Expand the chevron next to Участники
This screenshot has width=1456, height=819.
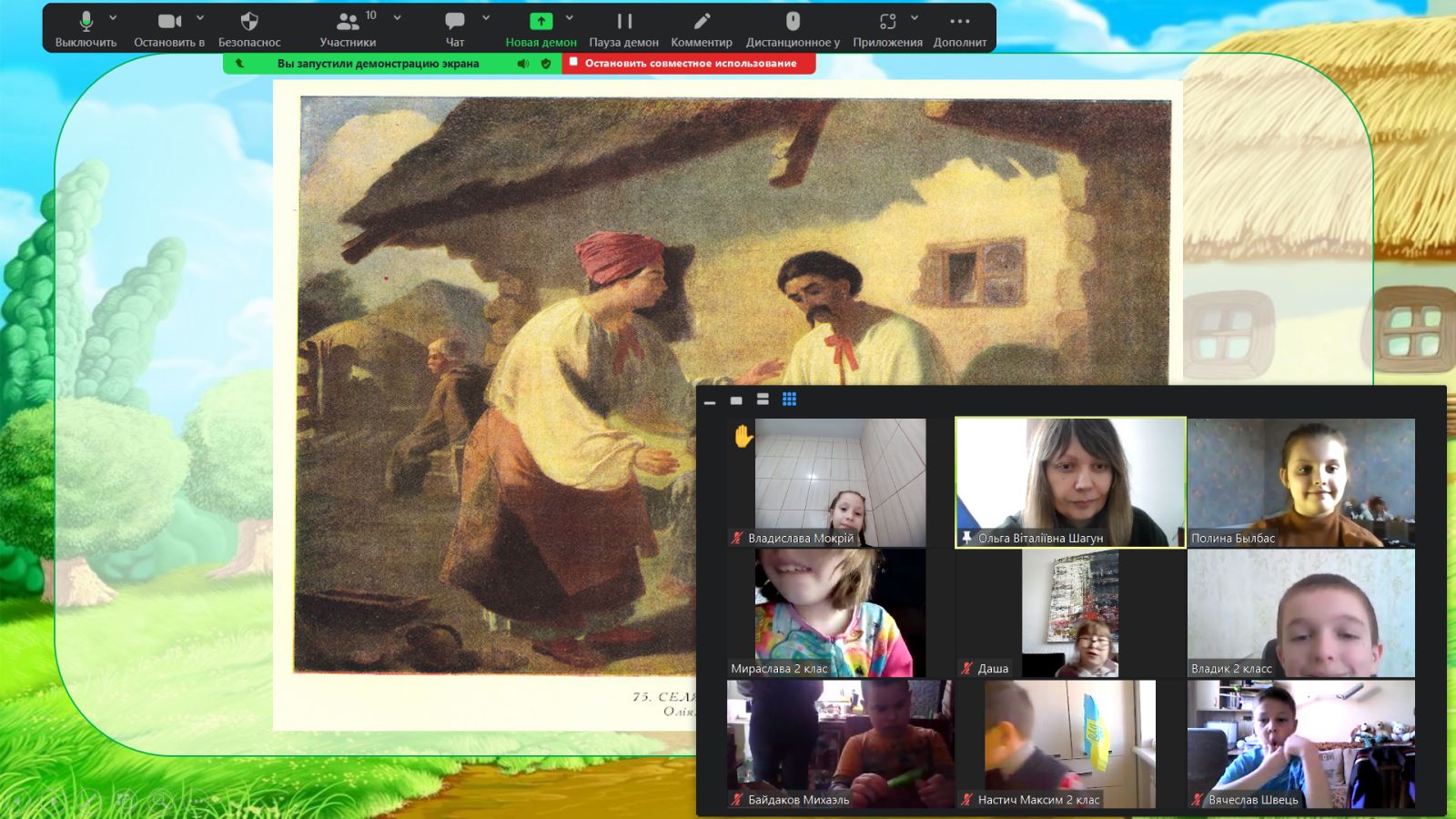tap(397, 17)
